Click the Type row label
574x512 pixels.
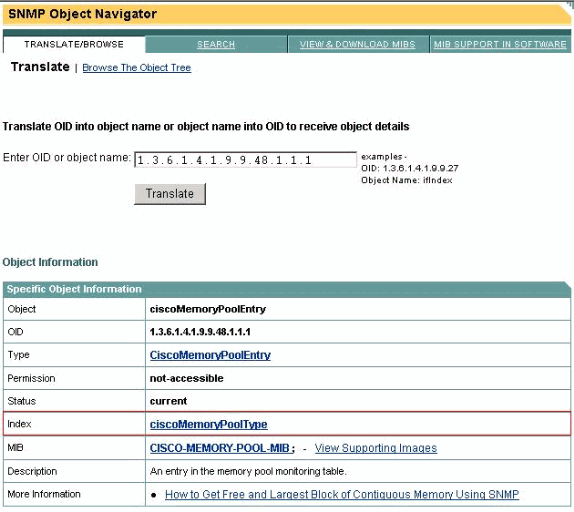18,355
